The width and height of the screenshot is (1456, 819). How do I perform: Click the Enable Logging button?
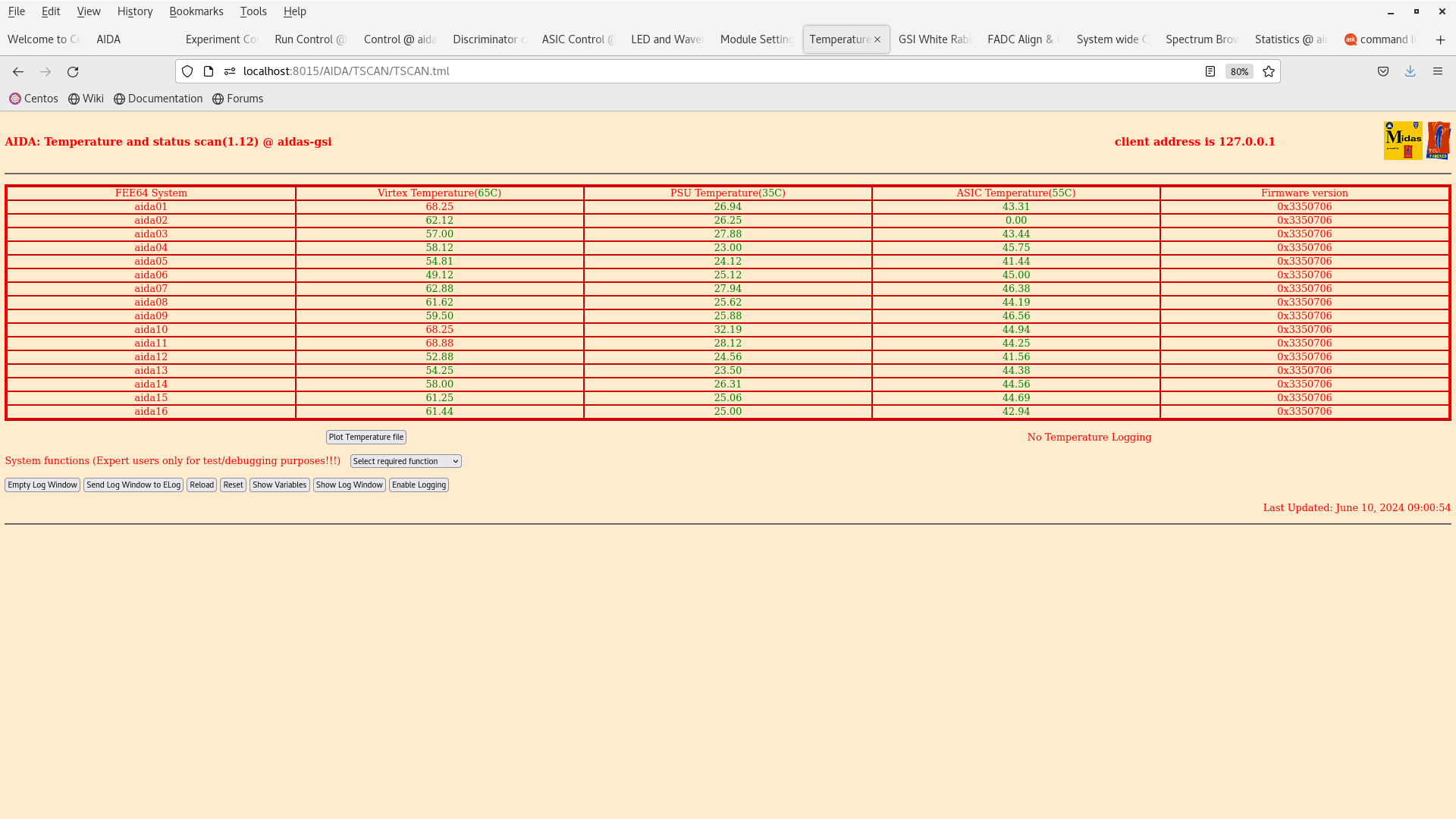pos(419,485)
